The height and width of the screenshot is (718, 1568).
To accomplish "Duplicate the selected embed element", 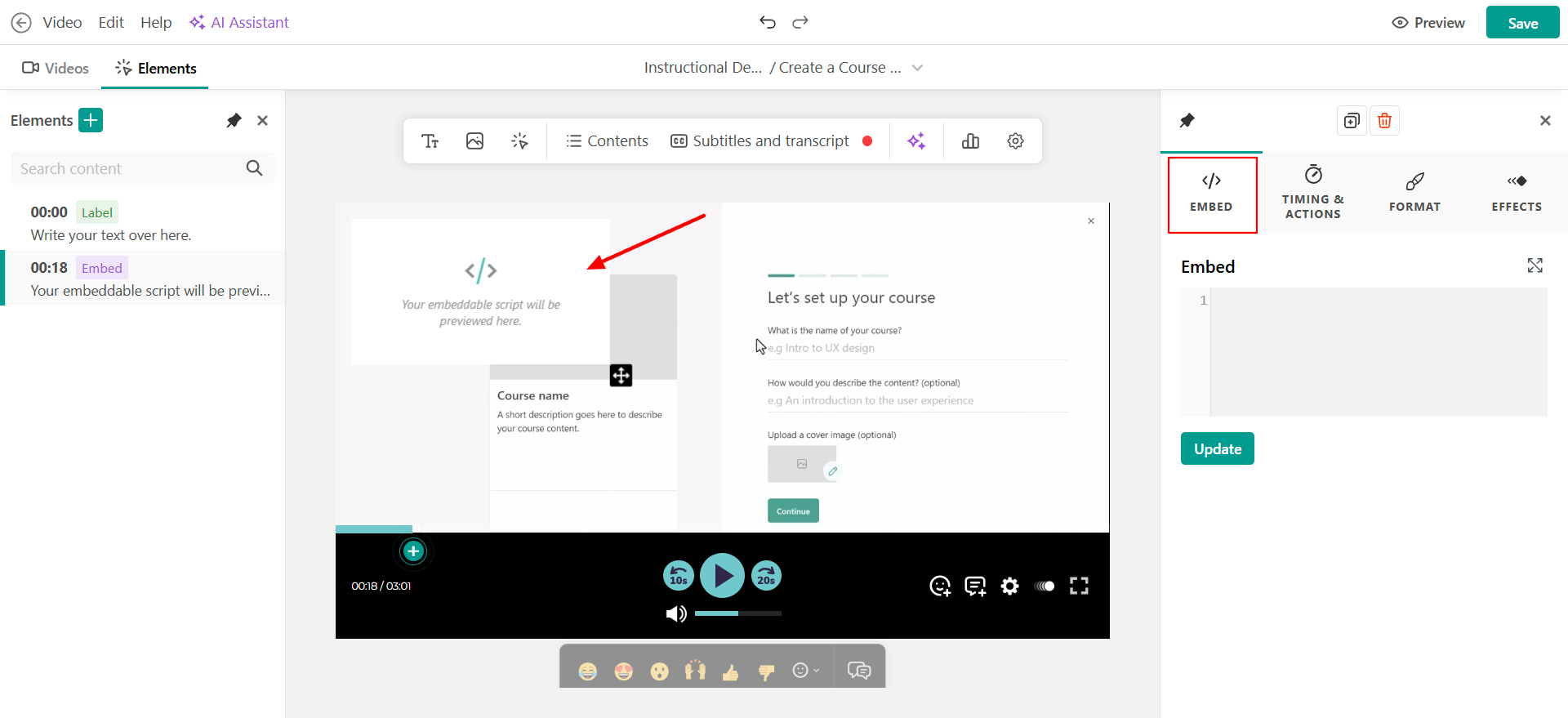I will pyautogui.click(x=1352, y=121).
